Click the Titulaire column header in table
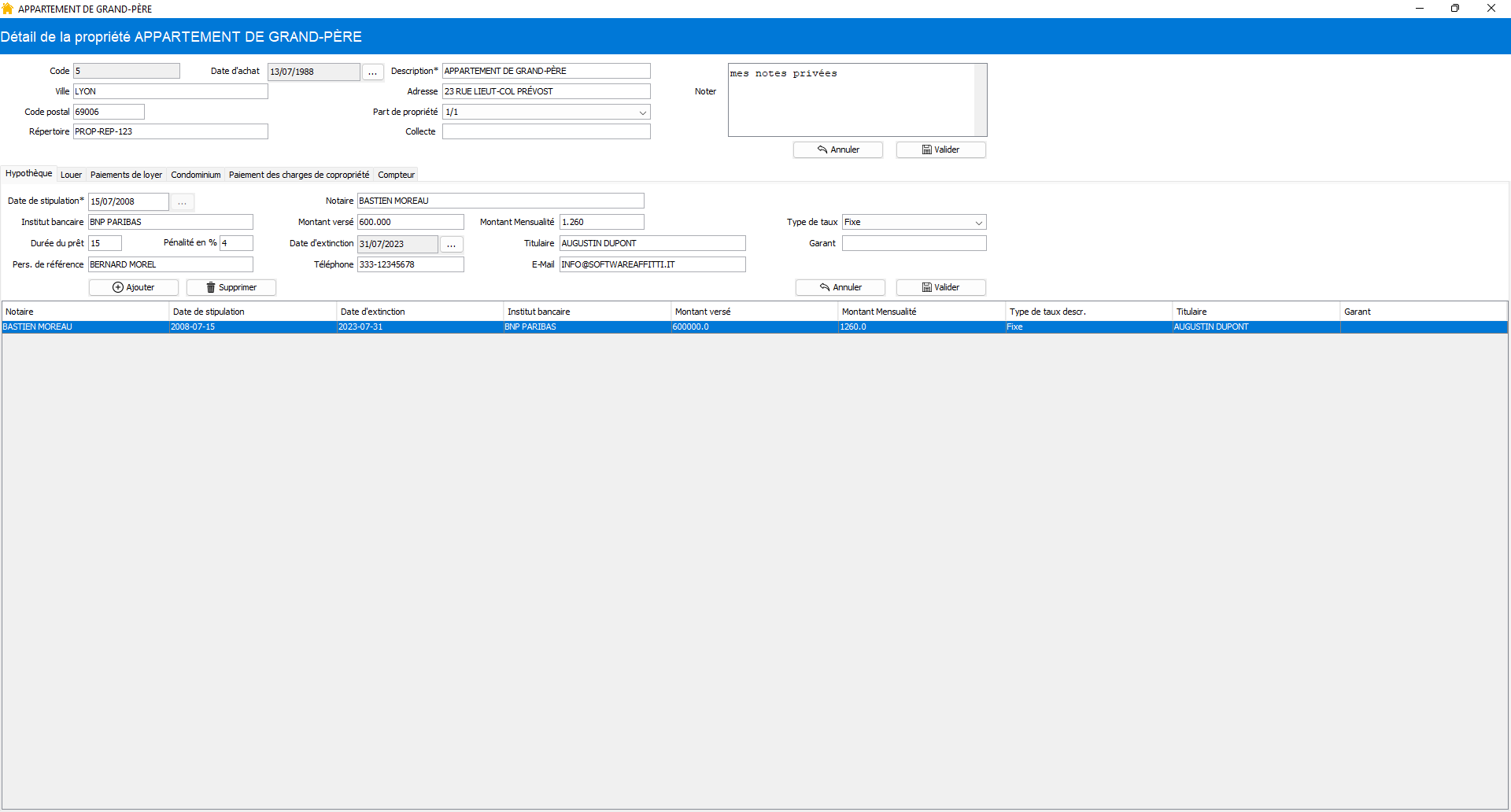The image size is (1511, 812). [x=1256, y=312]
